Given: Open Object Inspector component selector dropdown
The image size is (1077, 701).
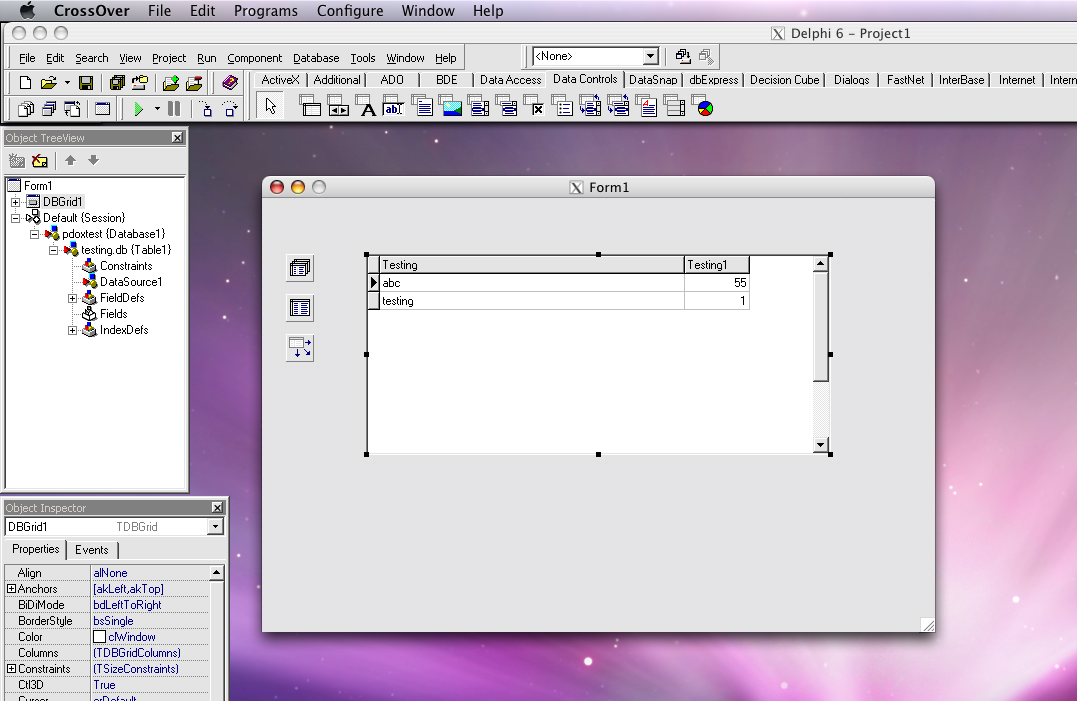Looking at the screenshot, I should click(215, 527).
